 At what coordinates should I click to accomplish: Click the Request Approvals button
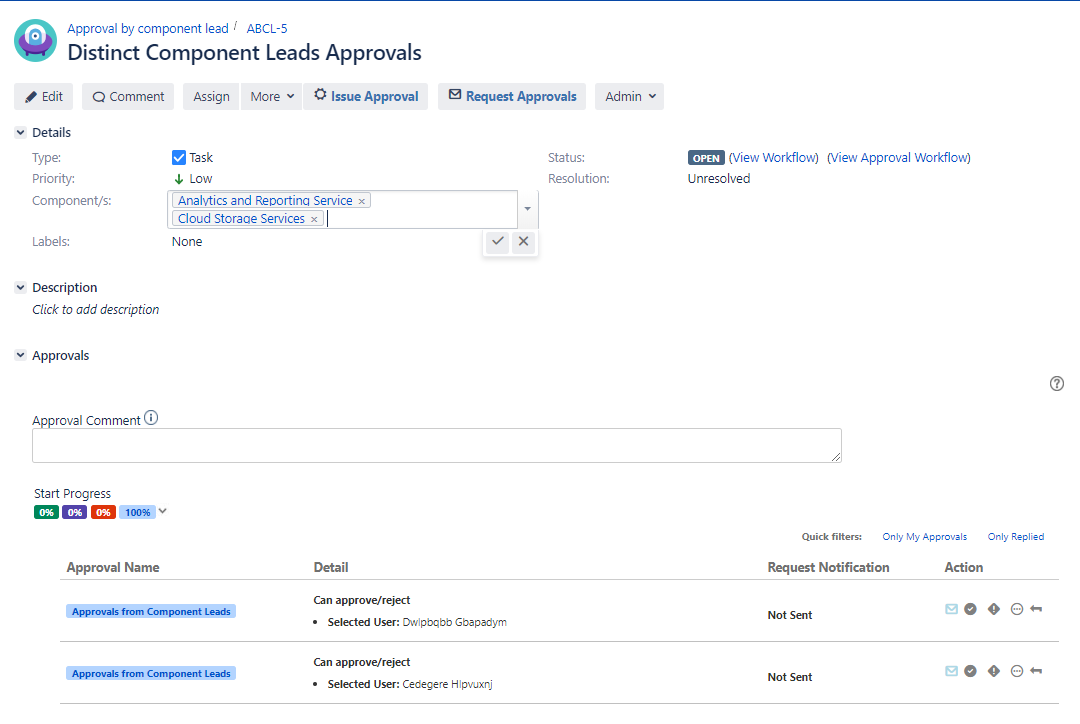click(512, 97)
